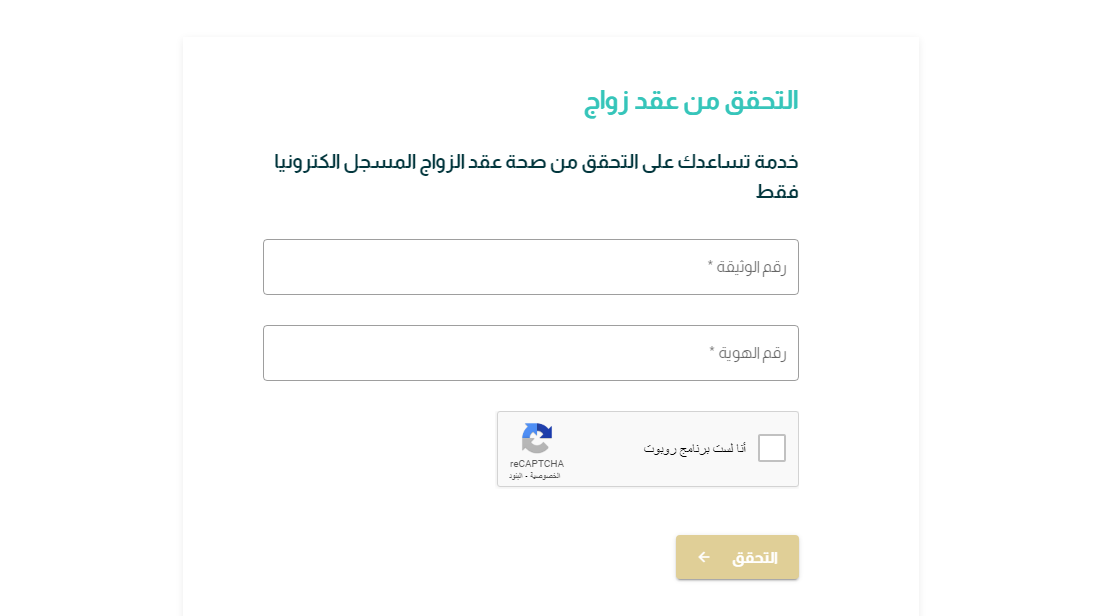Click the التحقق من عقد زواج heading
The height and width of the screenshot is (616, 1110).
tap(691, 101)
